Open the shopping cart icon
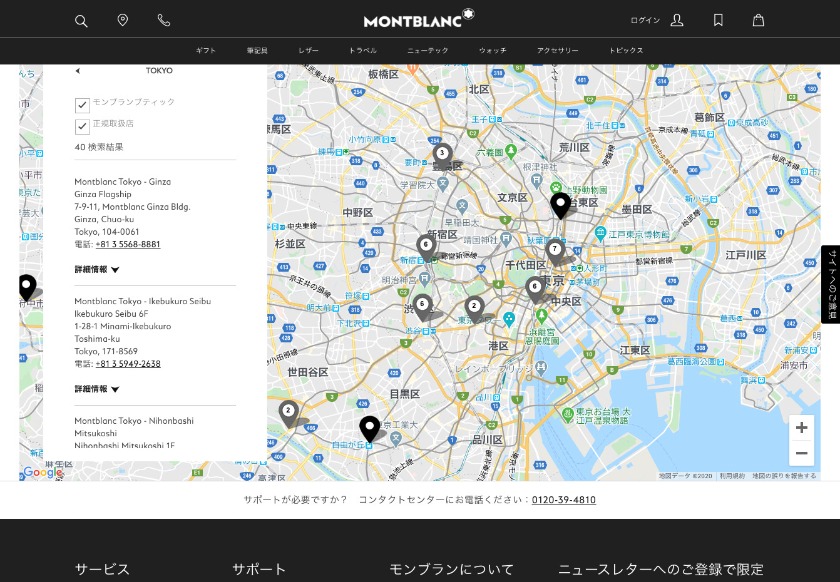This screenshot has height=582, width=840. [x=758, y=20]
